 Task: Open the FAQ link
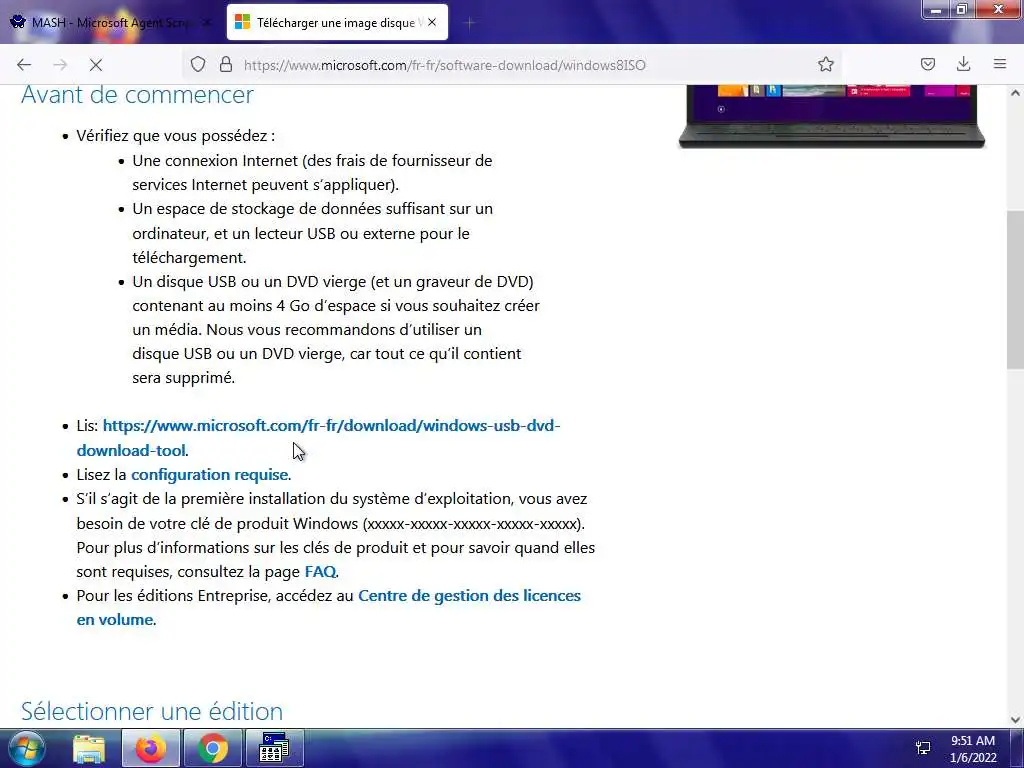[320, 571]
